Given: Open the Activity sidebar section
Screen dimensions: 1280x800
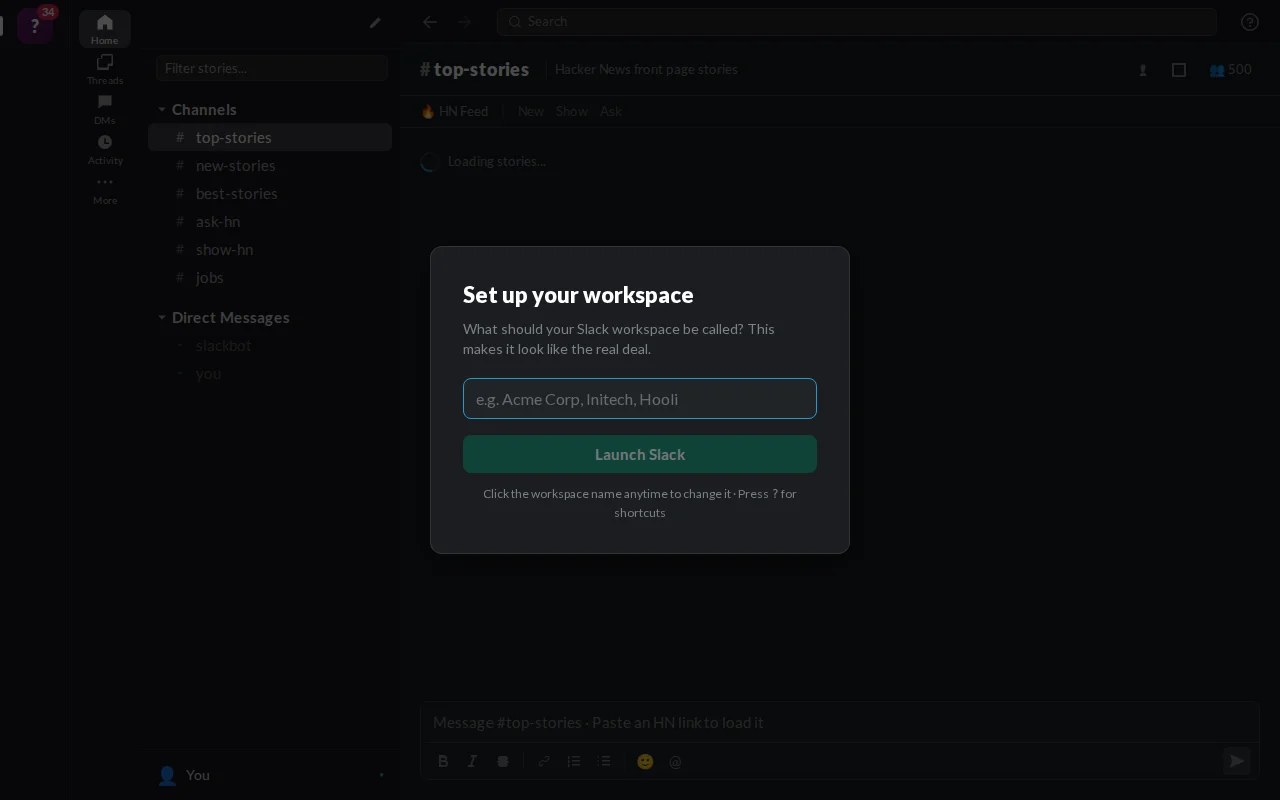Looking at the screenshot, I should click(105, 149).
